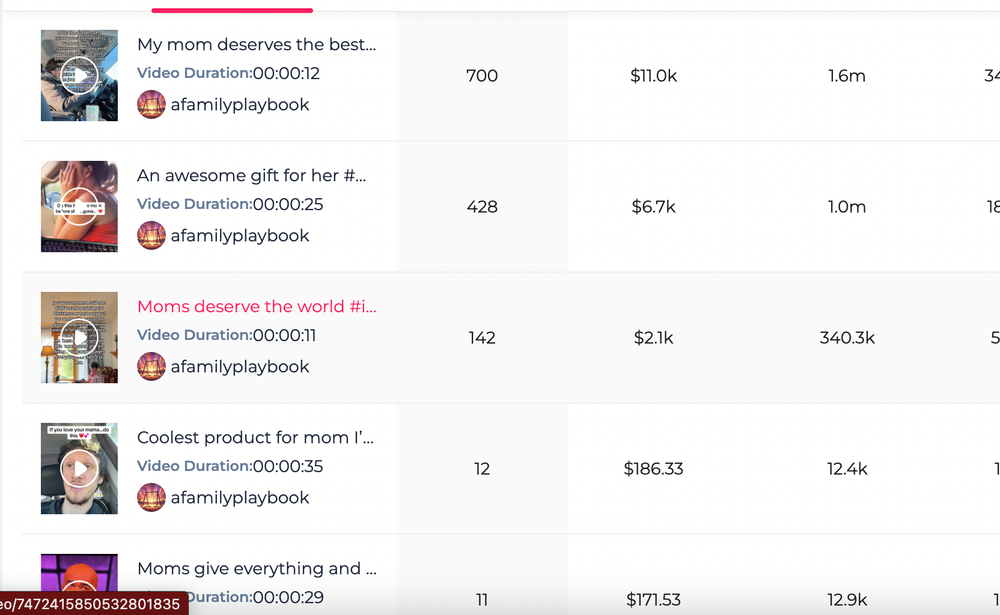Click afamilyplaybook avatar in third row
The height and width of the screenshot is (615, 1000).
(151, 366)
